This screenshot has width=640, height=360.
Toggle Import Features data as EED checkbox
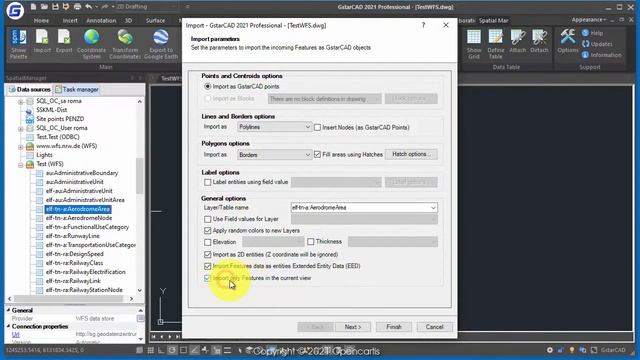tap(207, 266)
